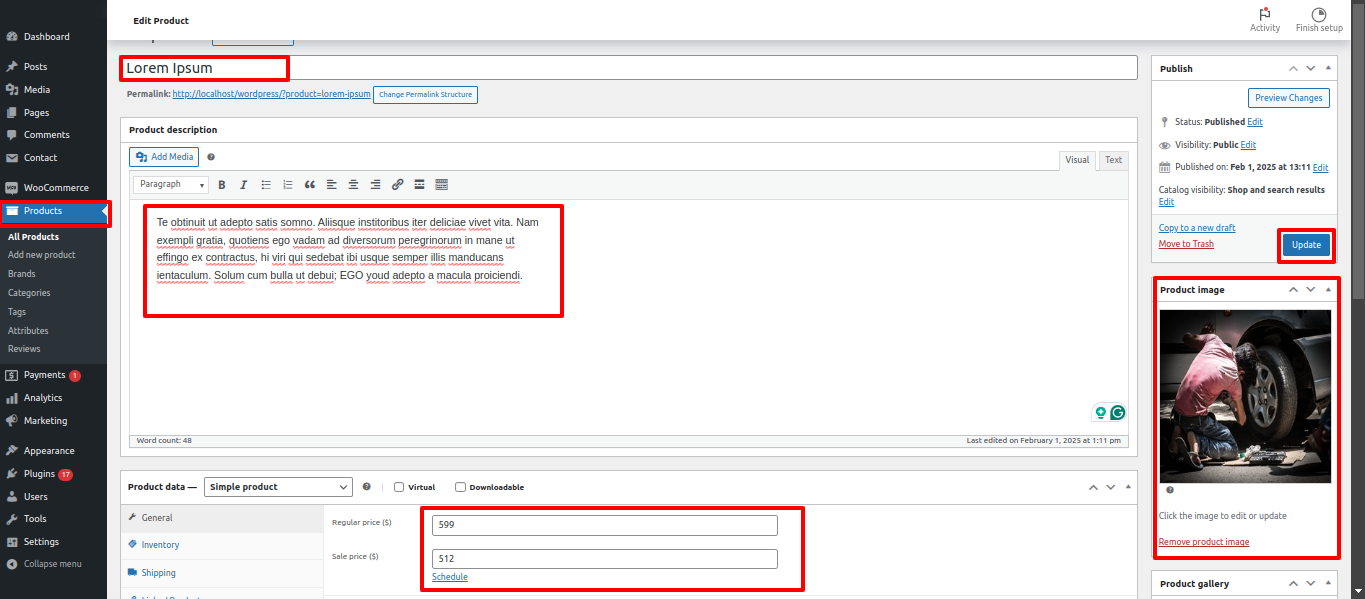Open the Inventory tab in Product data
Screen dimensions: 1365x599
click(x=160, y=545)
